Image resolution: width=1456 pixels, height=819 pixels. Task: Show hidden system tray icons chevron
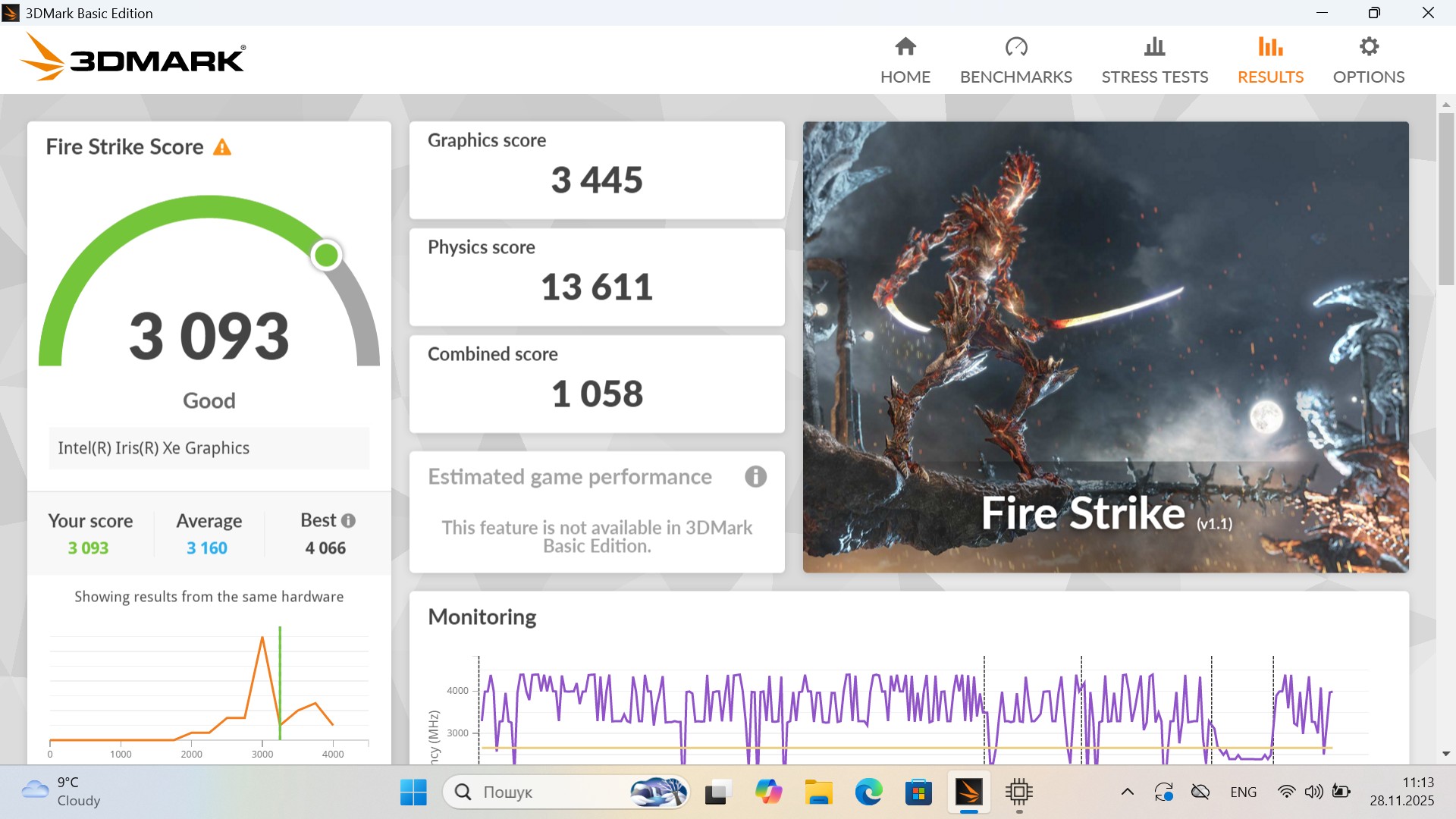[x=1128, y=792]
